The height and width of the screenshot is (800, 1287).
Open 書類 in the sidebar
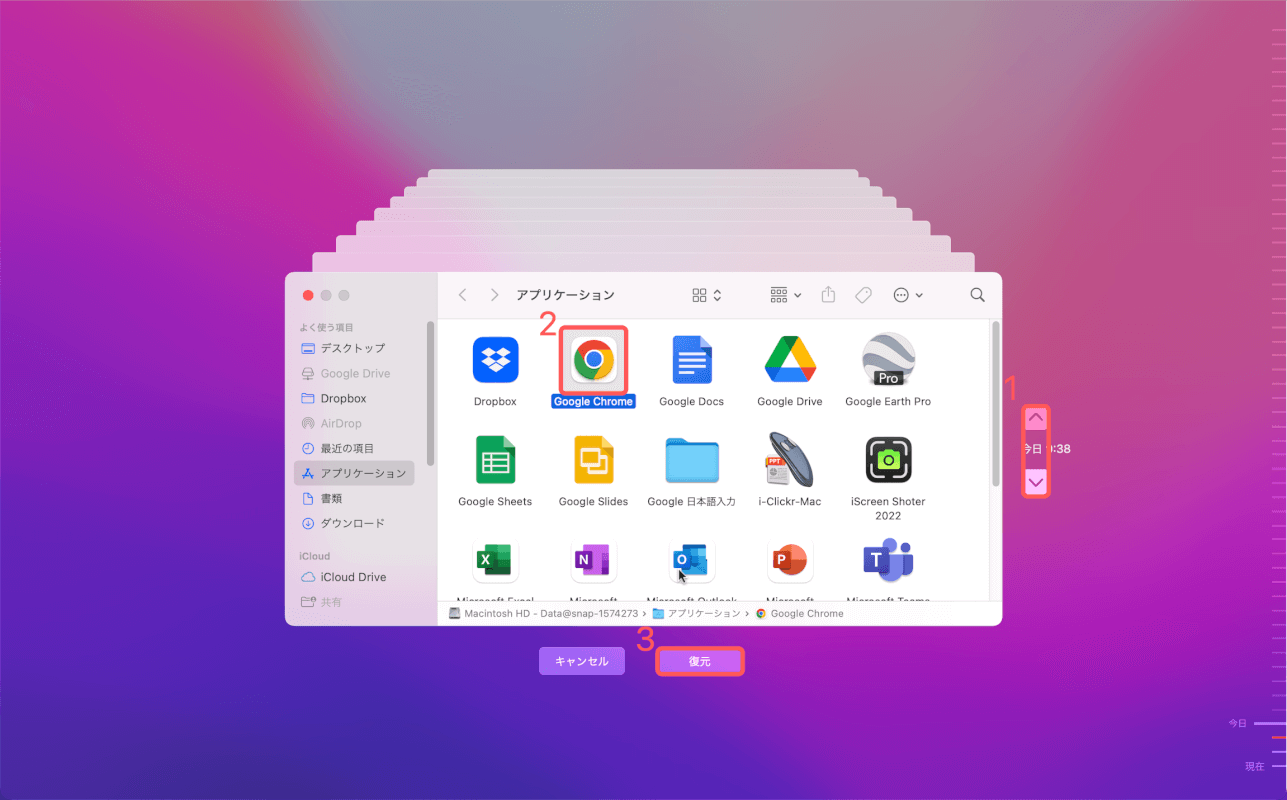354,498
